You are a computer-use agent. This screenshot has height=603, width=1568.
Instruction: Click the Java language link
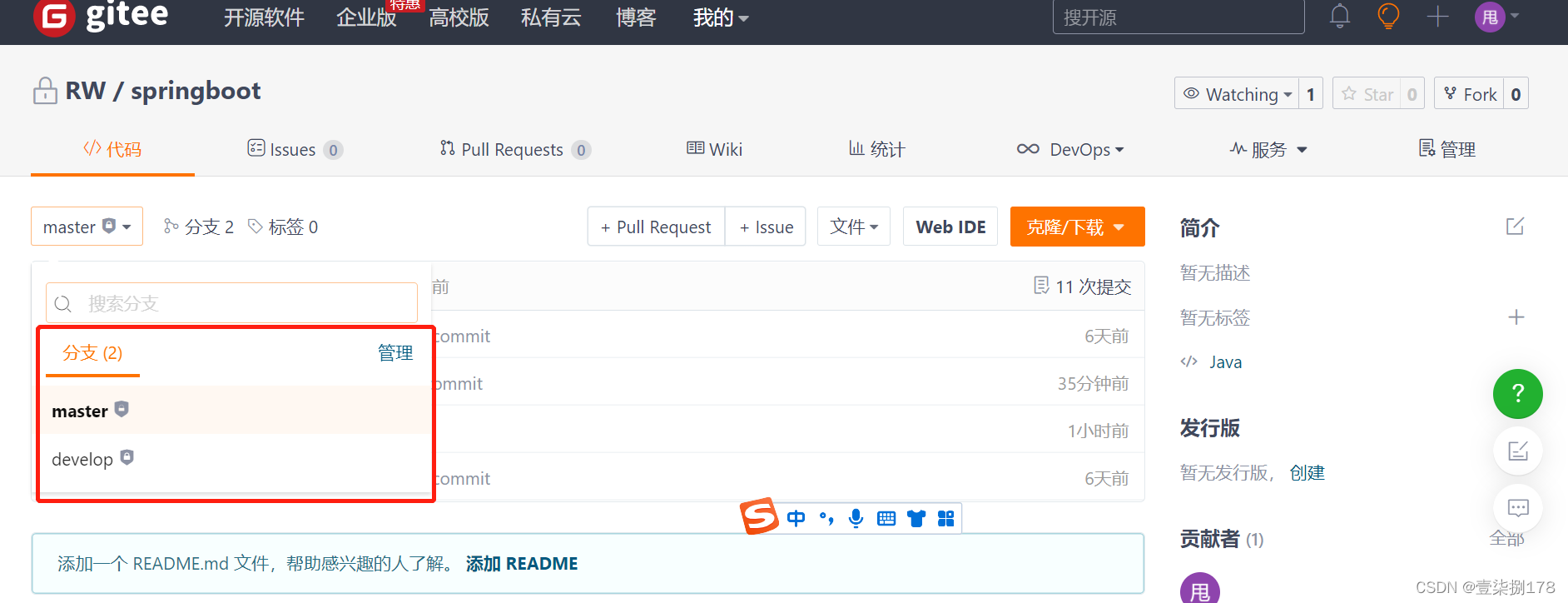coord(1225,361)
